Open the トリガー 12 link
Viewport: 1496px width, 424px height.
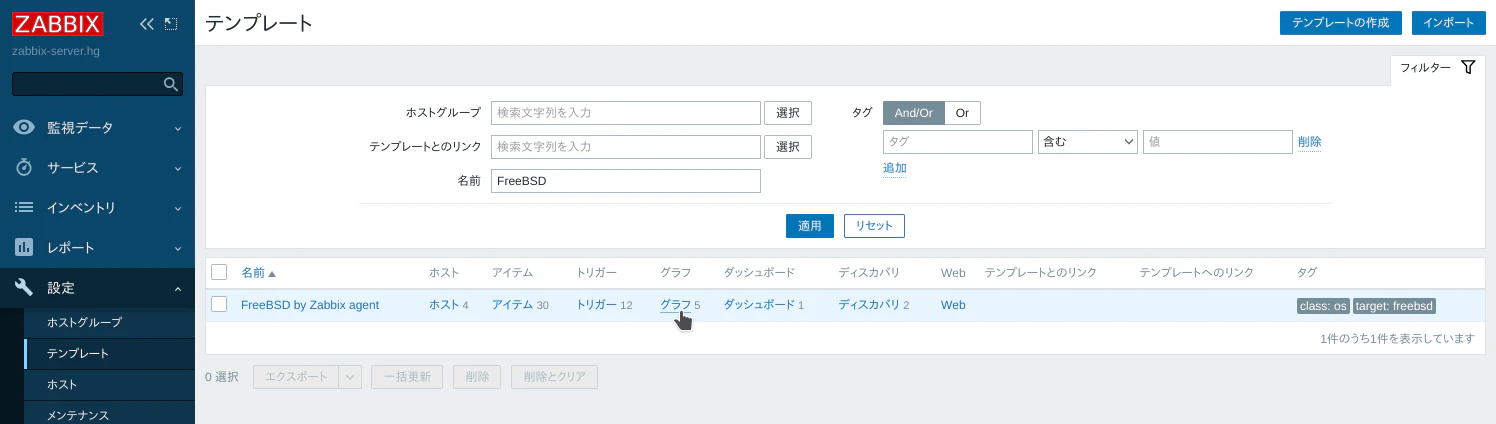[596, 305]
